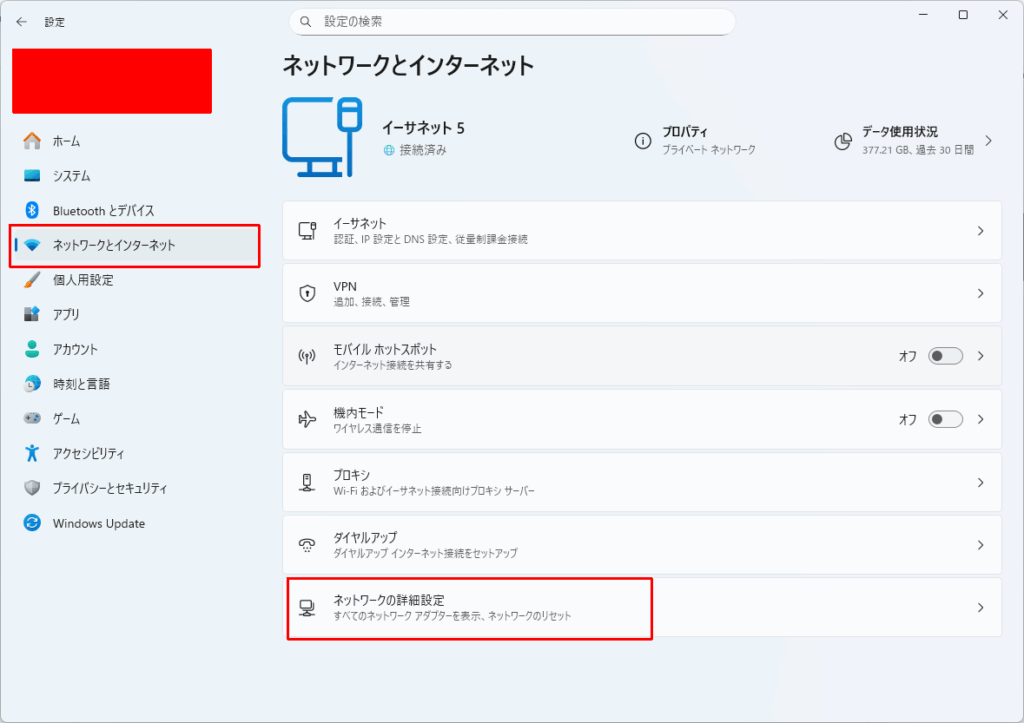Open the イーサネット 5 connection header
The height and width of the screenshot is (723, 1024).
pyautogui.click(x=423, y=129)
